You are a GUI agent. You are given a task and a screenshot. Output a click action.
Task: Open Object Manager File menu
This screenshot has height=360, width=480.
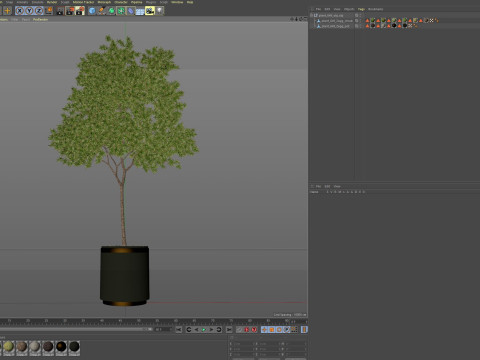click(x=318, y=9)
